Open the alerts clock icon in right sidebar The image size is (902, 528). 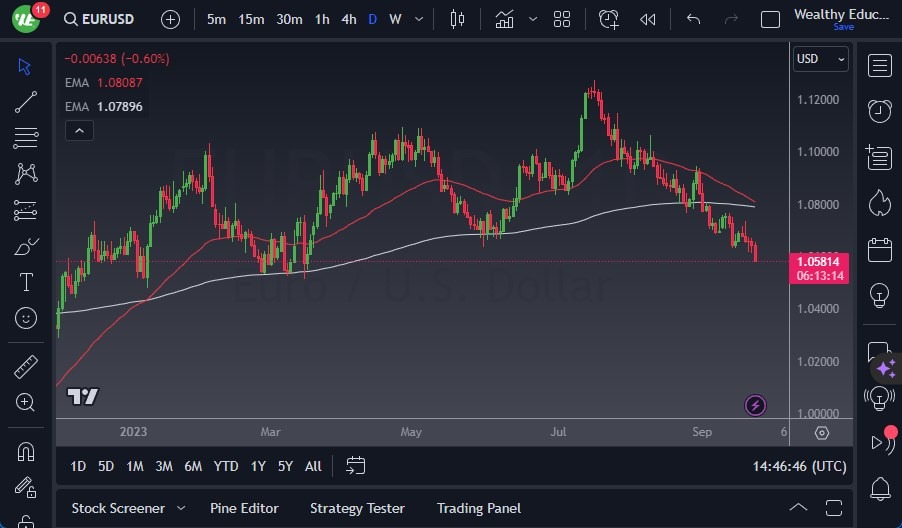tap(880, 110)
